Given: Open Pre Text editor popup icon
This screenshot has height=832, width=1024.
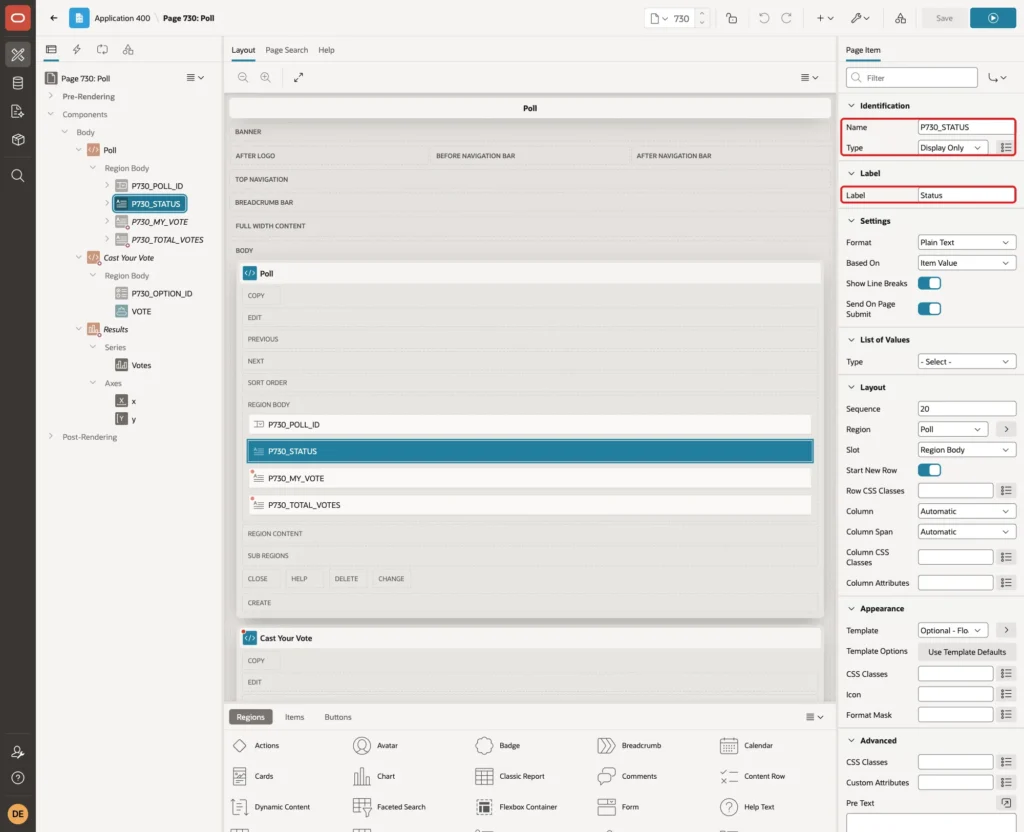Looking at the screenshot, I should click(1006, 803).
